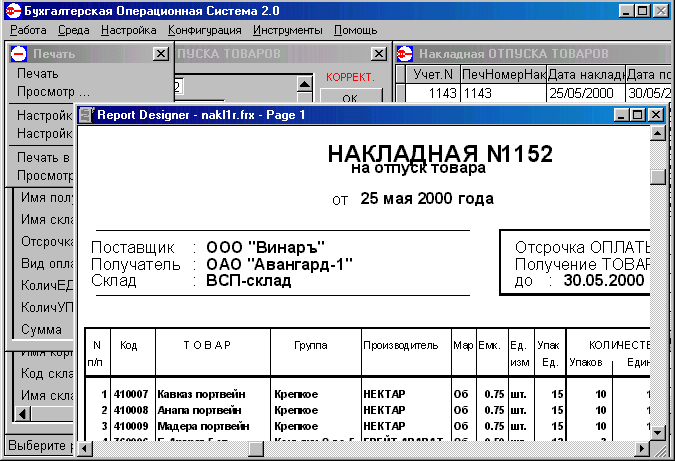Select Печать в item in Печать window
Image resolution: width=675 pixels, height=461 pixels.
point(43,158)
